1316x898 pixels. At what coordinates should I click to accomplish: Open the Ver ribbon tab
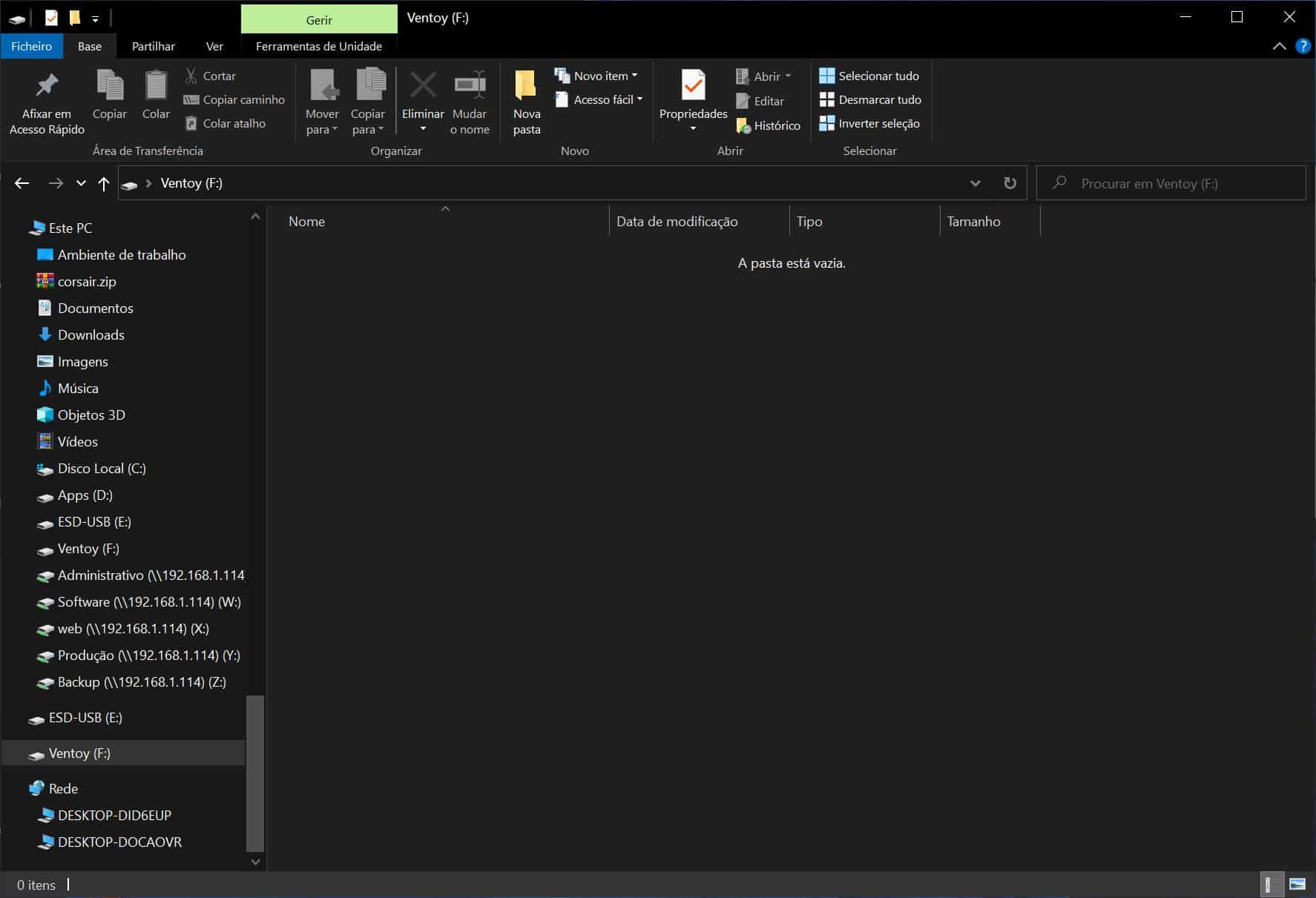pos(214,46)
